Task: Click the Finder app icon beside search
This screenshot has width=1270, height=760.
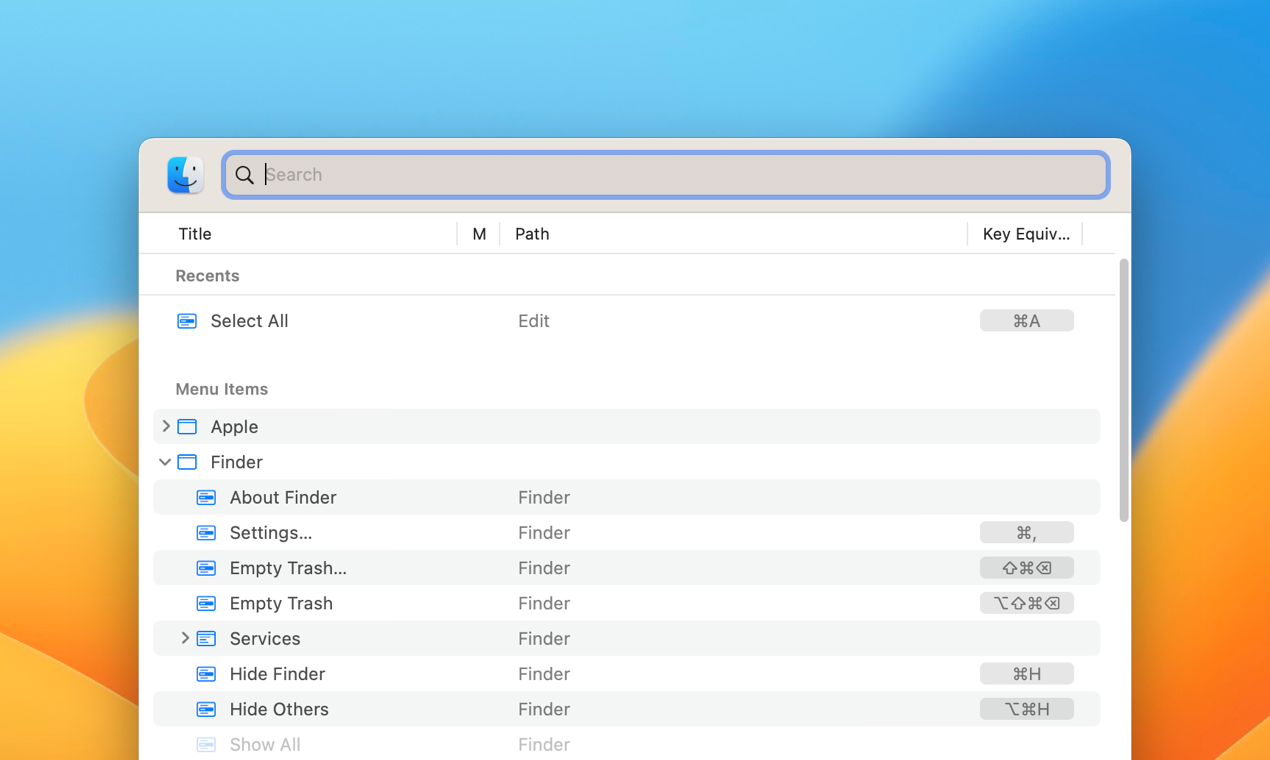Action: click(x=185, y=175)
